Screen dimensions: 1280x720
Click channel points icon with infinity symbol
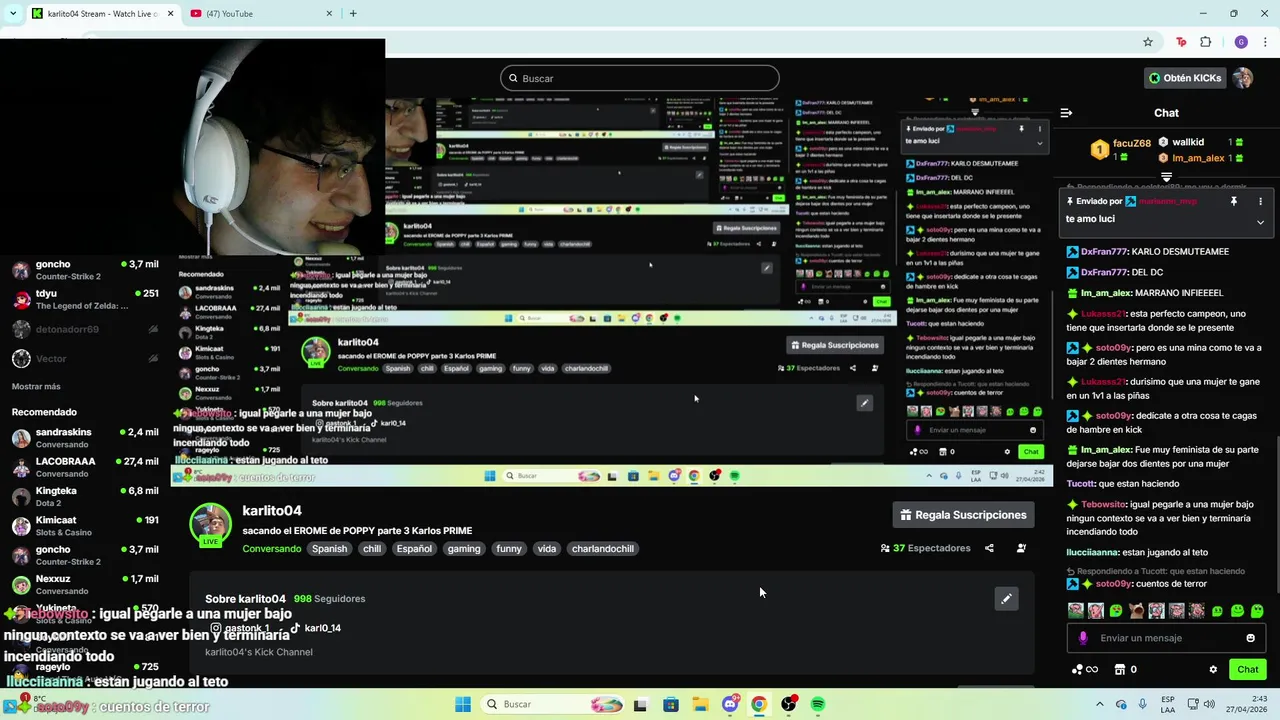[1084, 670]
